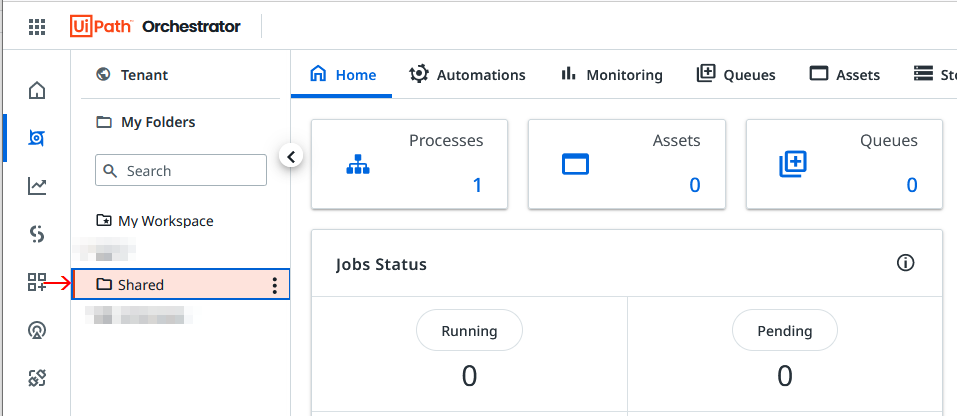This screenshot has height=416, width=957.
Task: Click the Assets card window icon
Action: click(x=575, y=164)
